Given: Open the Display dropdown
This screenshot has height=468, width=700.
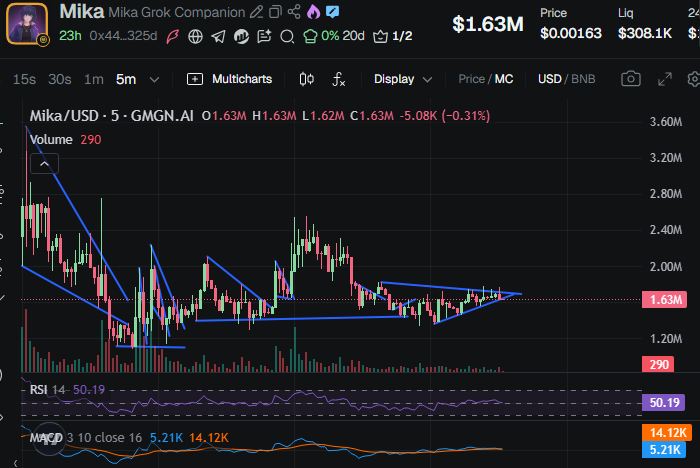Looking at the screenshot, I should (x=403, y=79).
